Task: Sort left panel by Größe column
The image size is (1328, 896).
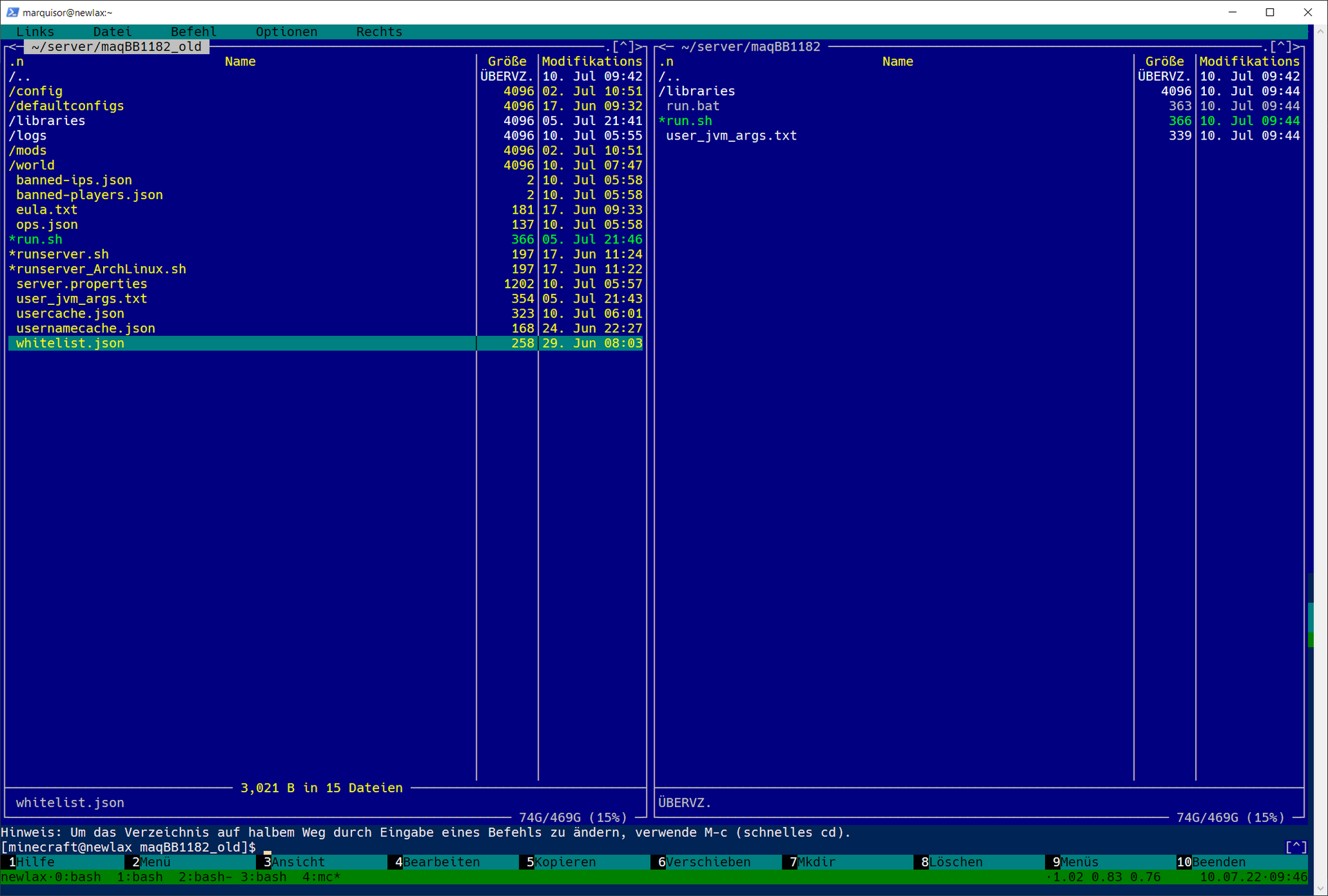Action: (507, 62)
